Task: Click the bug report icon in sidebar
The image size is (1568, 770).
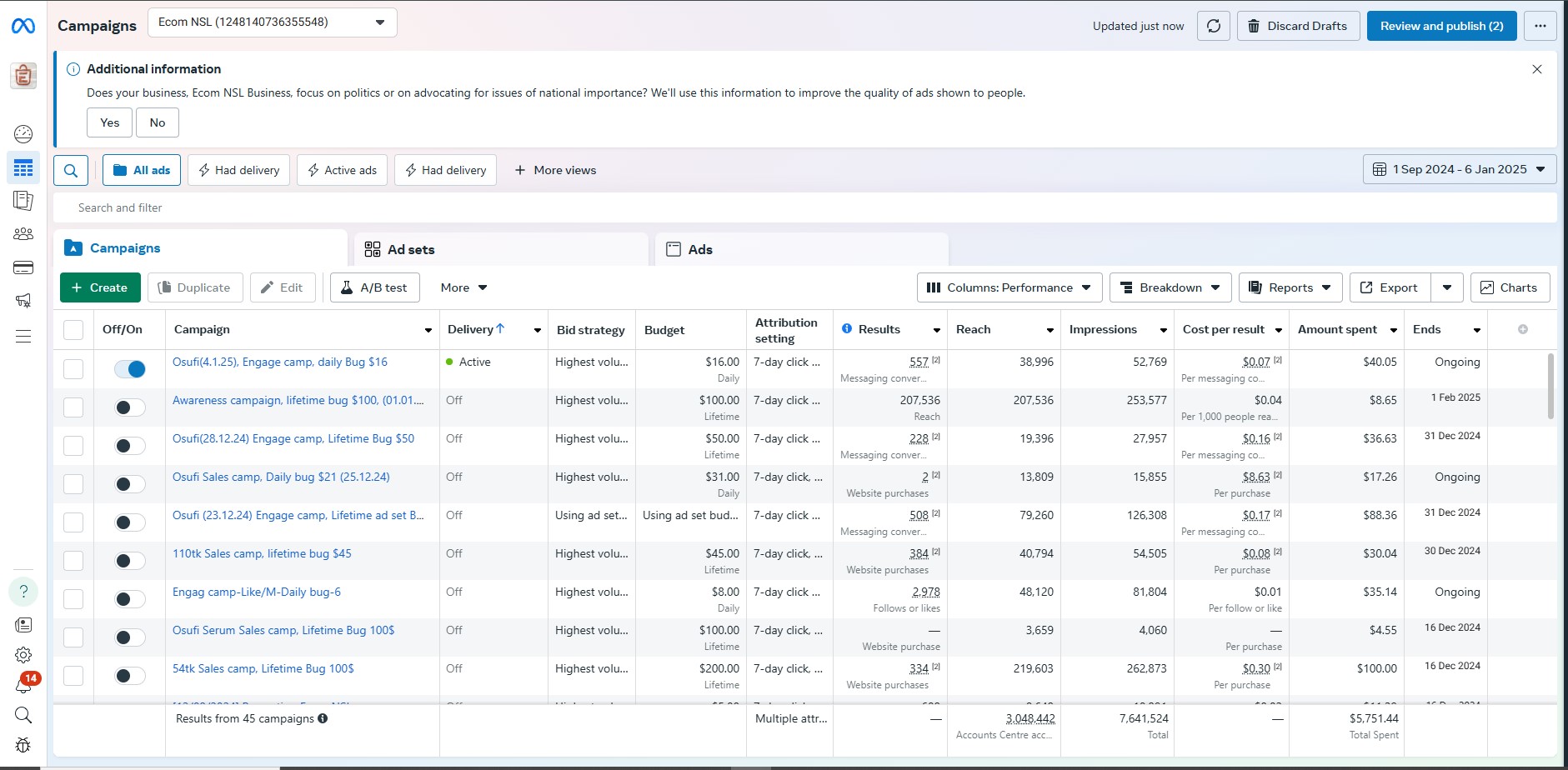Action: [23, 745]
